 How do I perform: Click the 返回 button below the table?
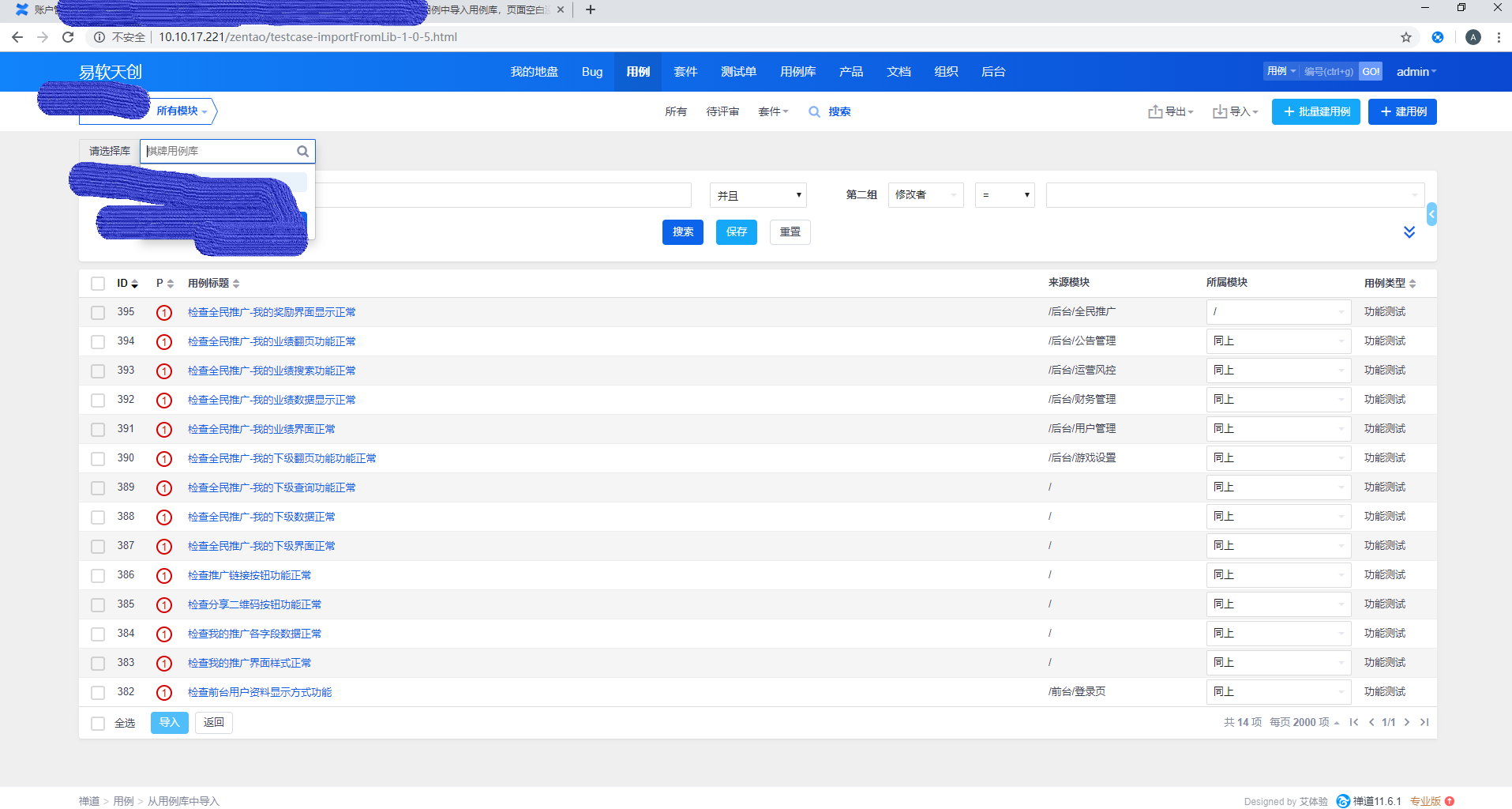click(x=214, y=723)
